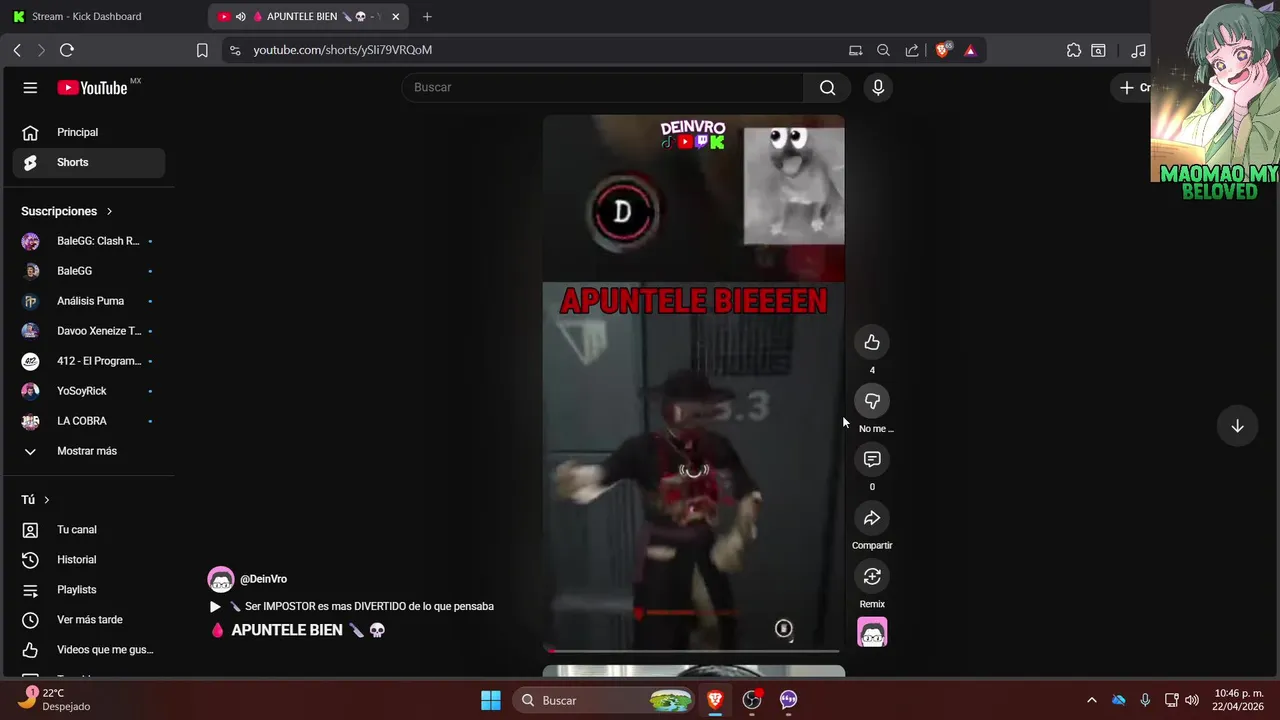
Task: Open Tu canal
Action: pyautogui.click(x=89, y=530)
